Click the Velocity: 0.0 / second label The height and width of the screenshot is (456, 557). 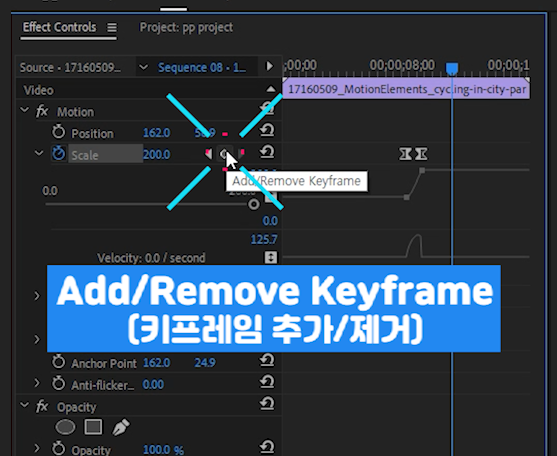[x=151, y=258]
